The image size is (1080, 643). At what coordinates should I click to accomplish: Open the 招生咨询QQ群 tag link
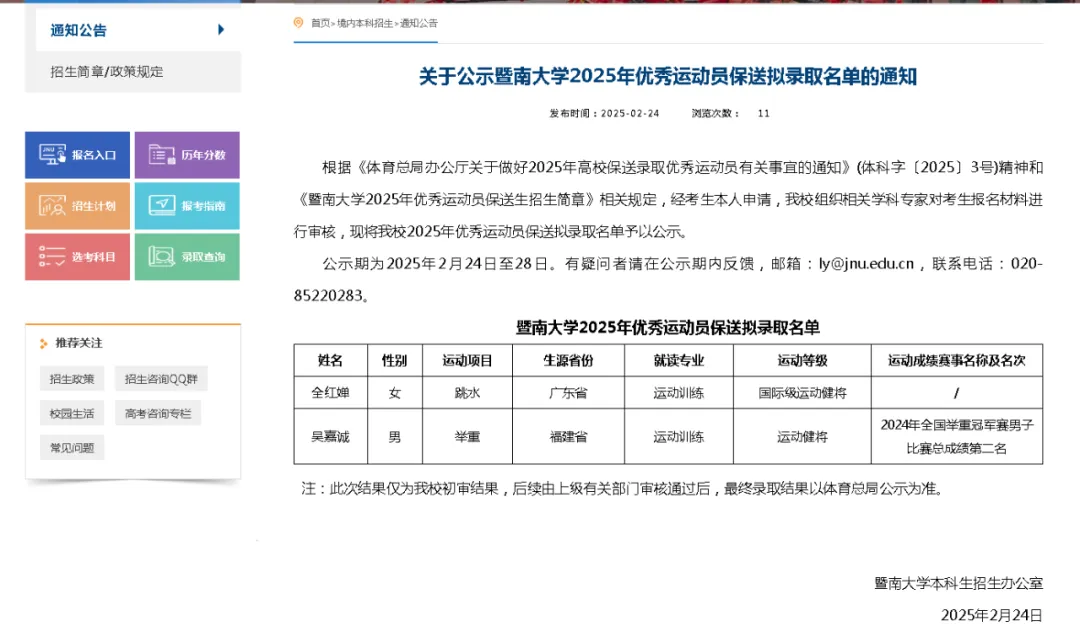click(161, 379)
